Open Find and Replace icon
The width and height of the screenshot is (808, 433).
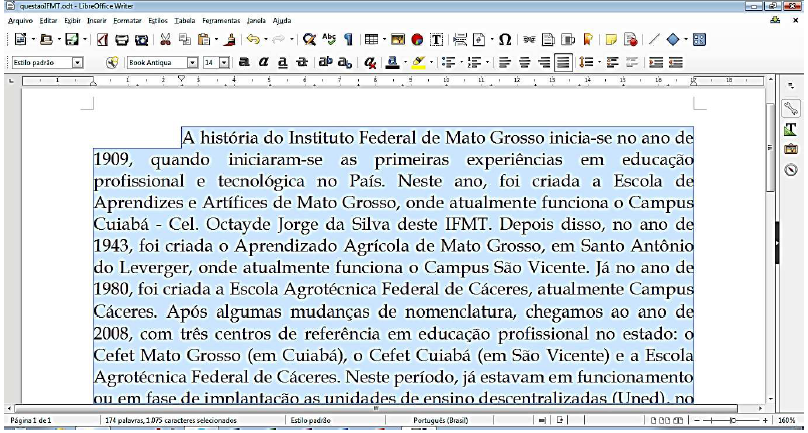[x=309, y=40]
